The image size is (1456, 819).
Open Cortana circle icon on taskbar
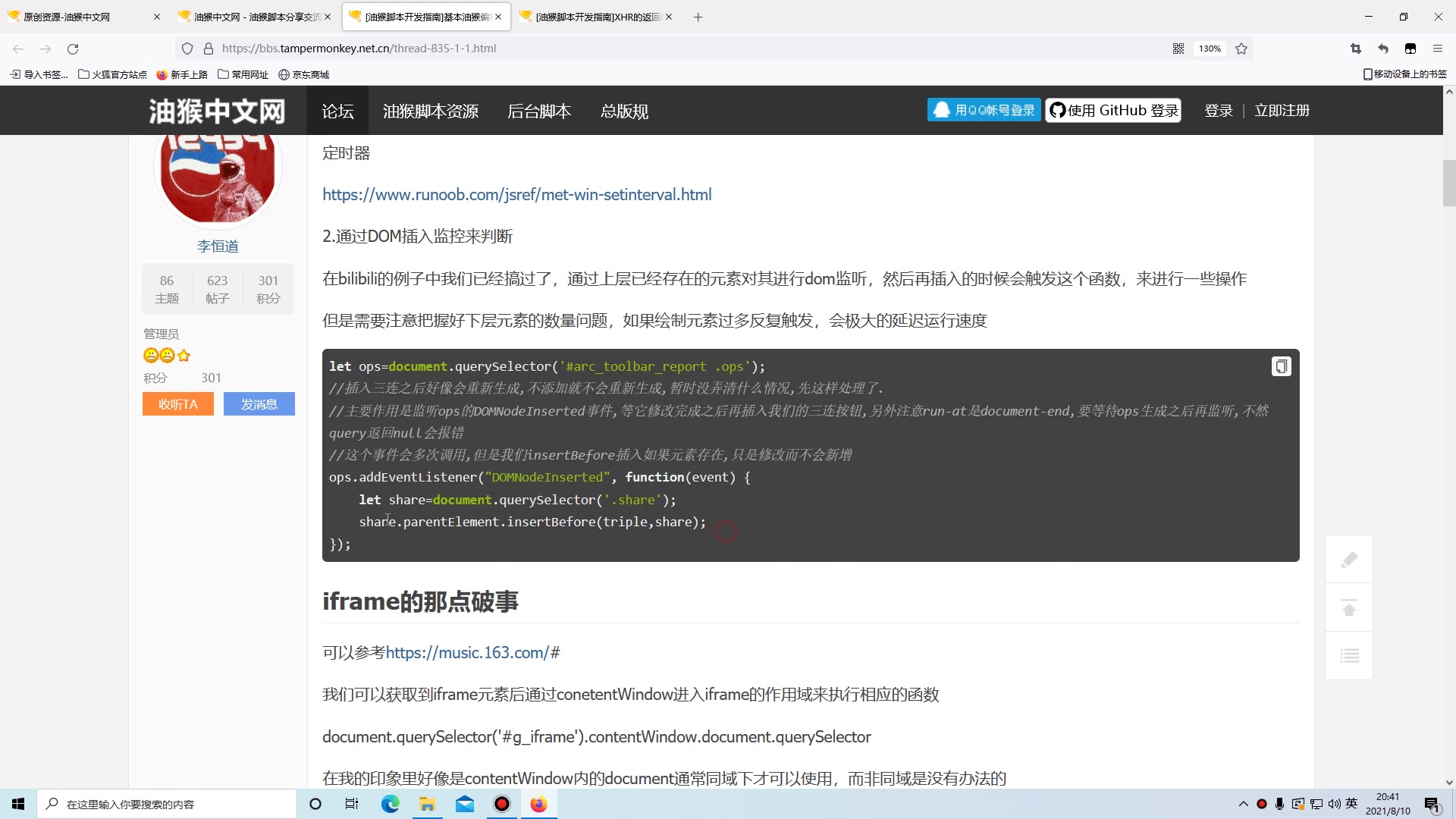pyautogui.click(x=315, y=804)
